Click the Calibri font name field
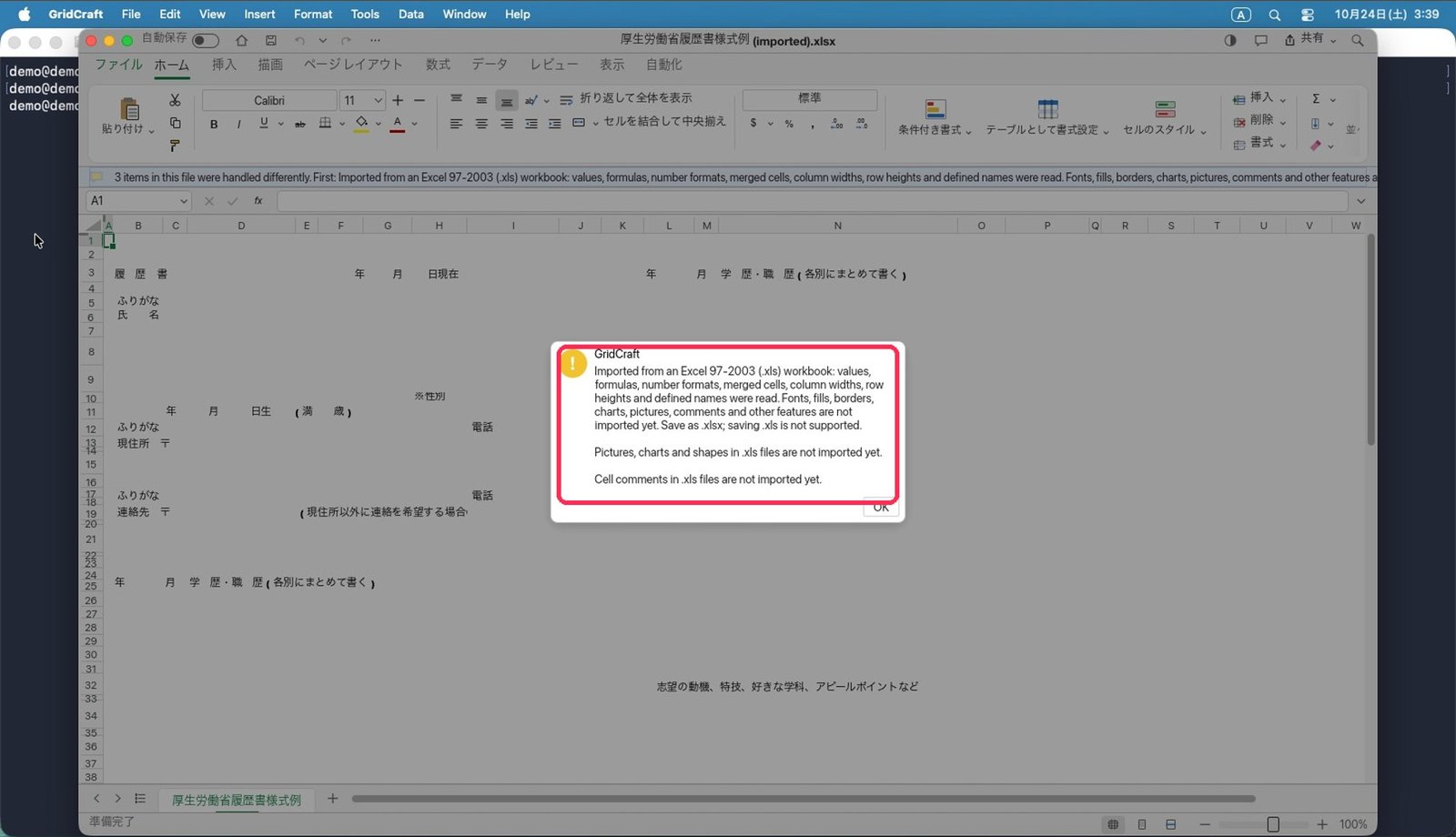The image size is (1456, 837). (269, 100)
